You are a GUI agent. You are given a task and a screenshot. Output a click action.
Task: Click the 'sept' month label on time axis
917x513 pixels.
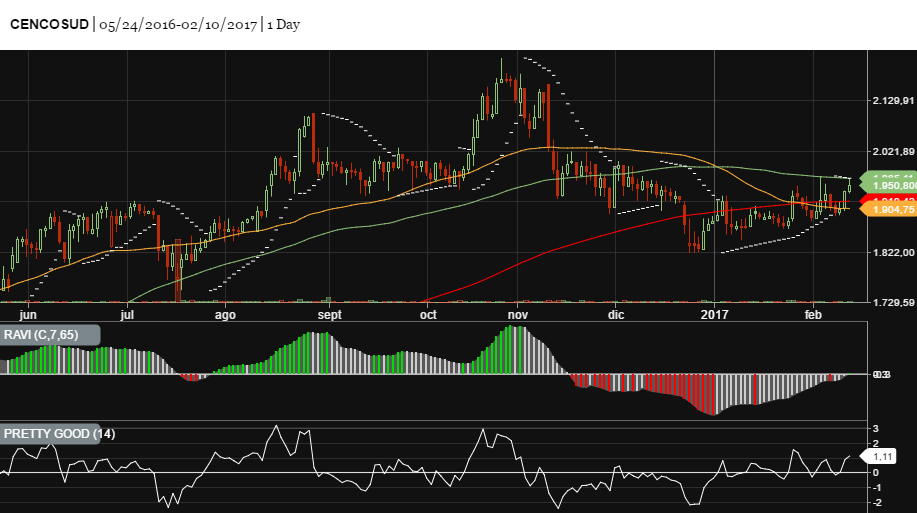coord(329,315)
